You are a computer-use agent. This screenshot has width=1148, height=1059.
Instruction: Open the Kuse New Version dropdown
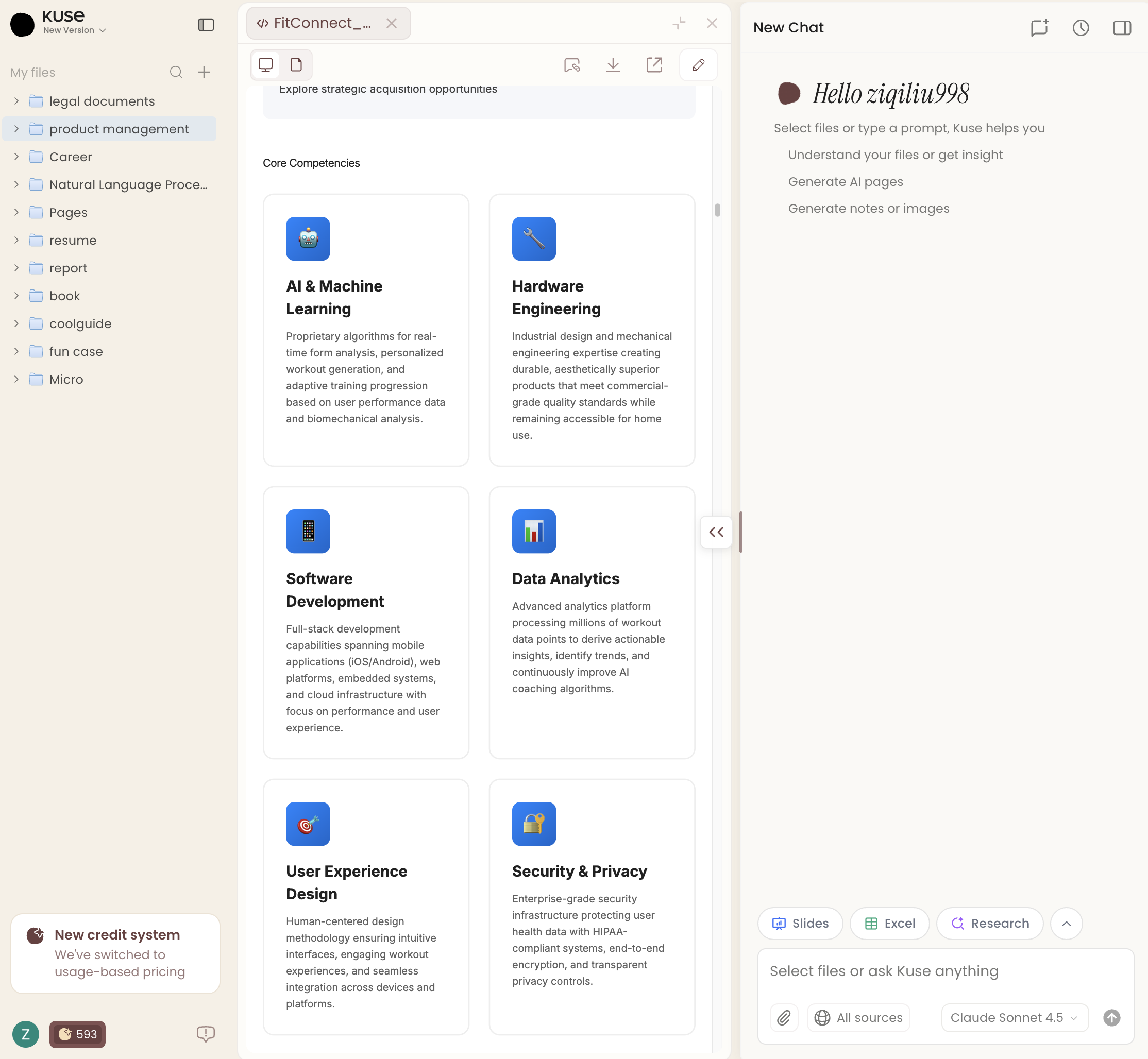click(x=75, y=30)
